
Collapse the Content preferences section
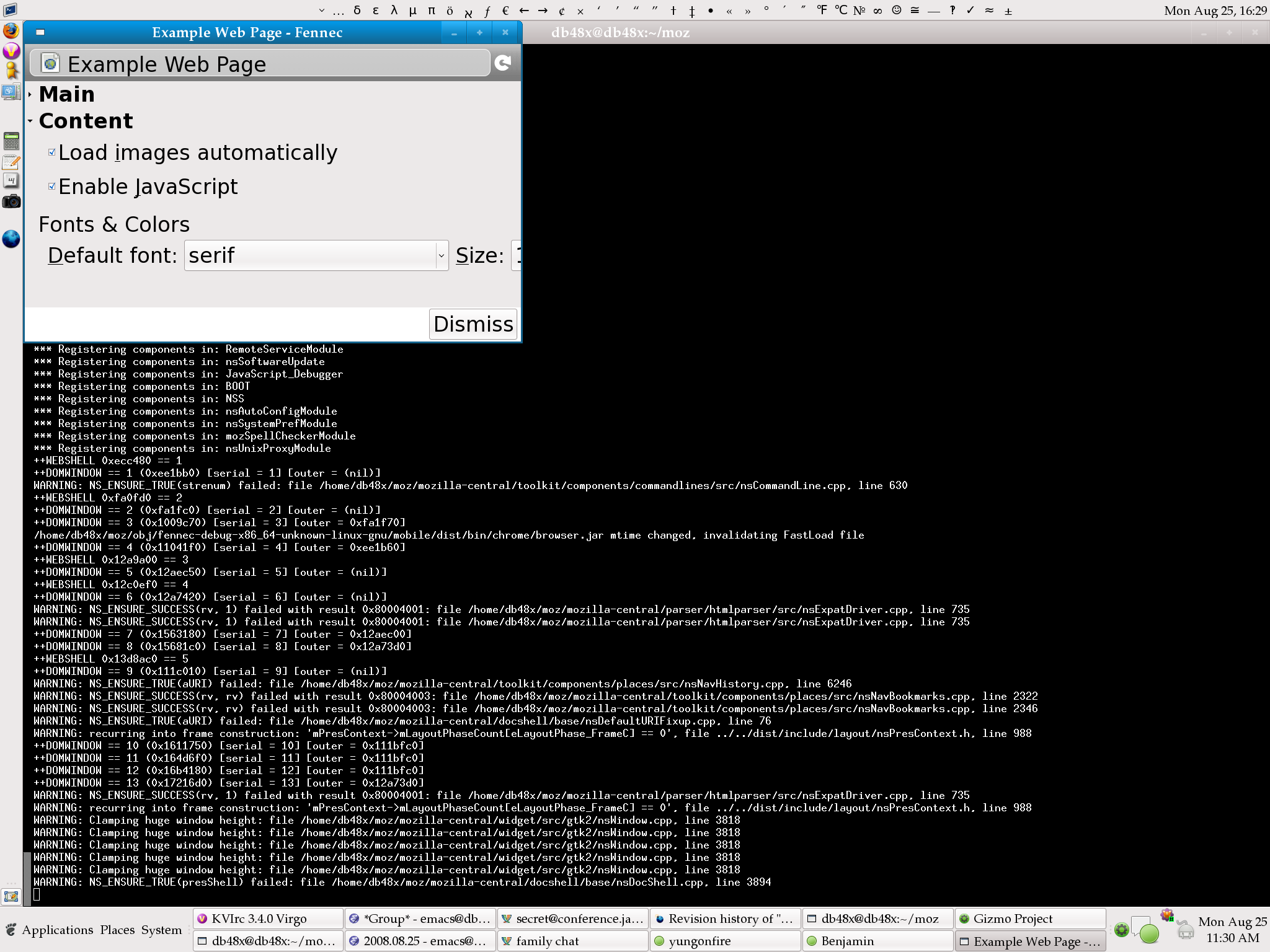30,121
